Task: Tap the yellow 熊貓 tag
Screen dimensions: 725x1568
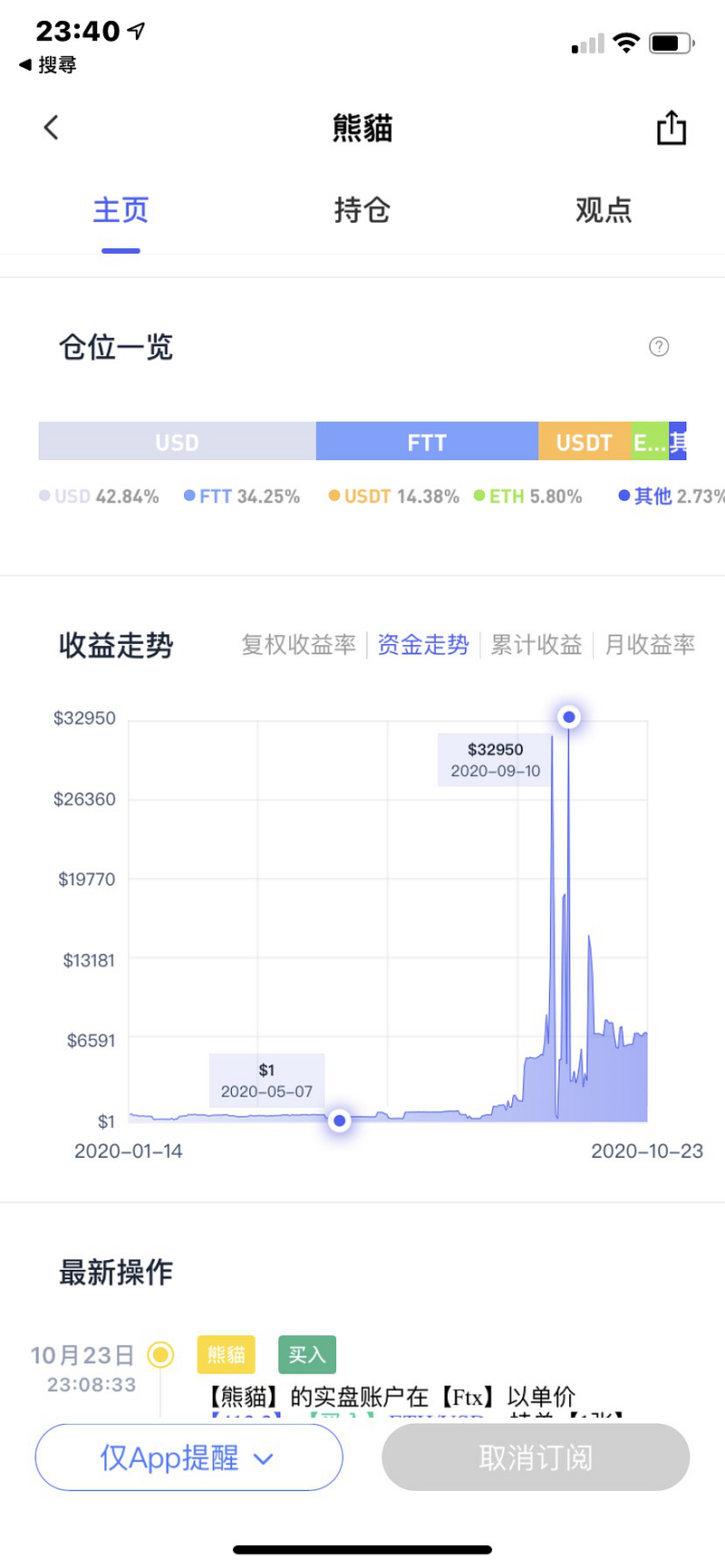Action: (226, 1354)
